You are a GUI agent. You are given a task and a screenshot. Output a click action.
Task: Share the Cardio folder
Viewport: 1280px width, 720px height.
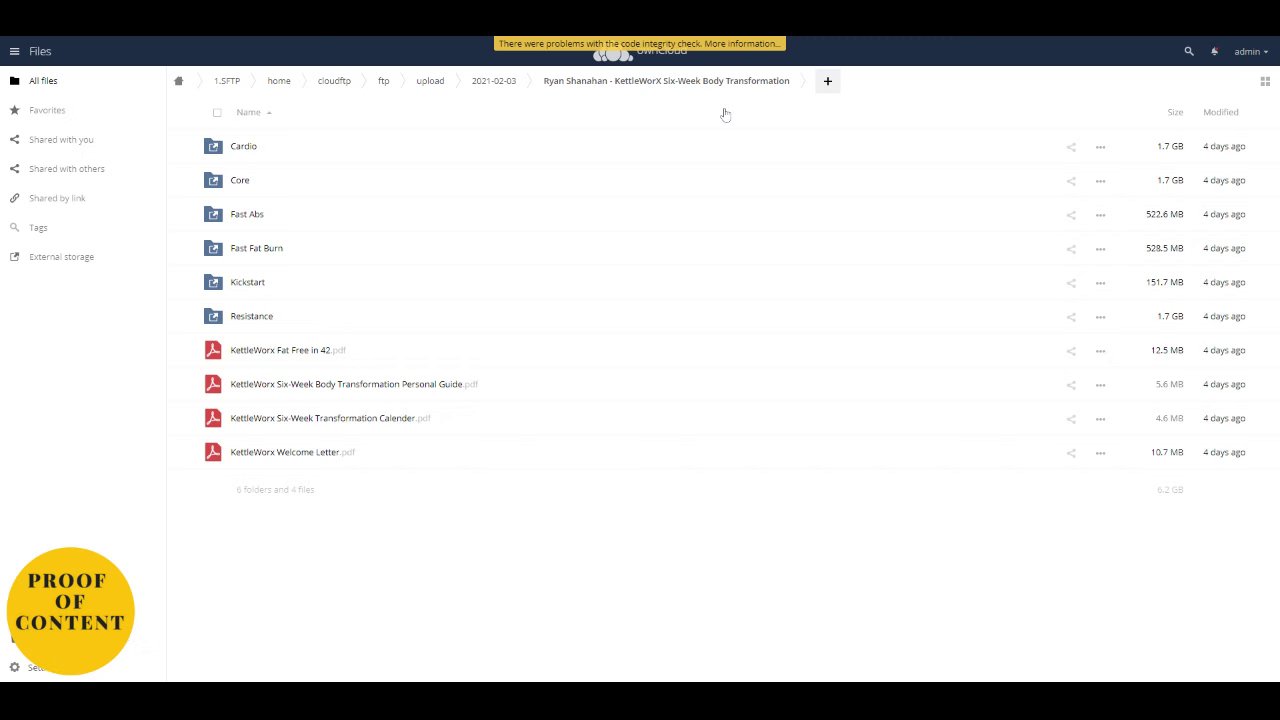tap(1071, 147)
